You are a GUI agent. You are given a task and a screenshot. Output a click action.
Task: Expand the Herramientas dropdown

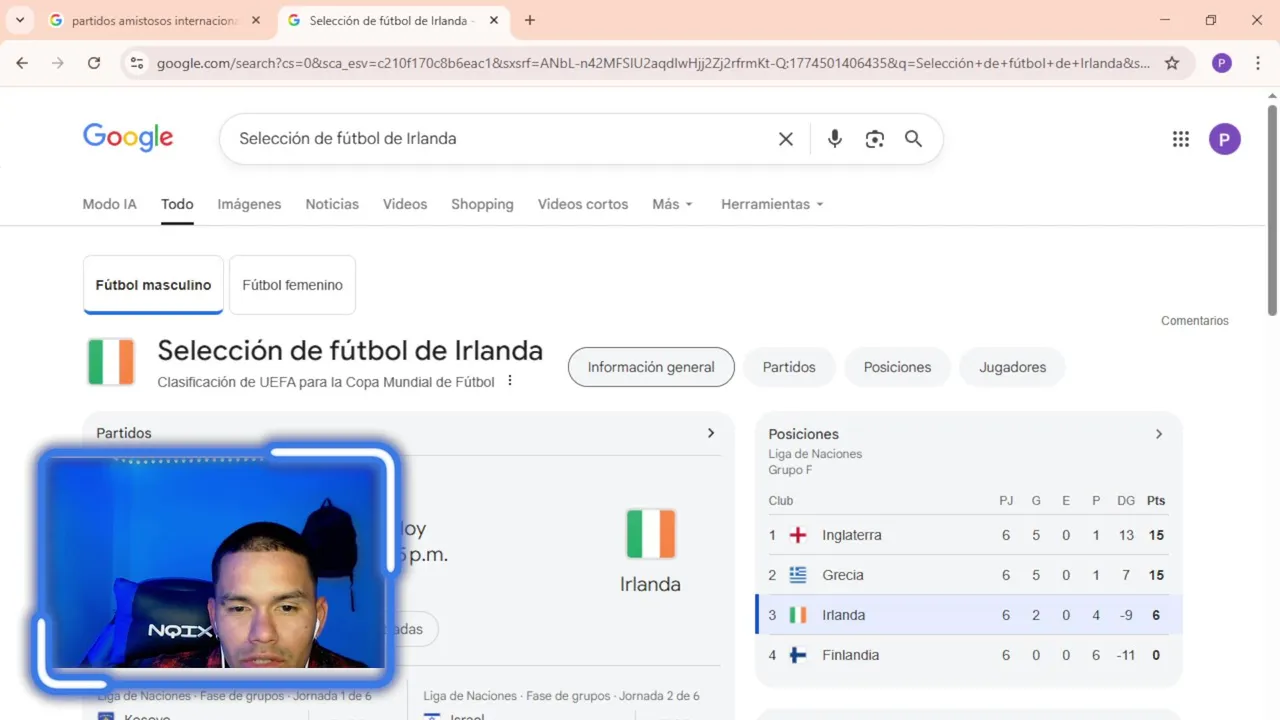point(772,204)
